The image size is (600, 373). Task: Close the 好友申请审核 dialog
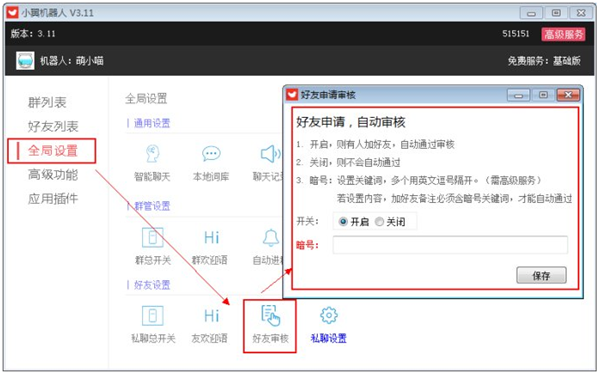568,95
